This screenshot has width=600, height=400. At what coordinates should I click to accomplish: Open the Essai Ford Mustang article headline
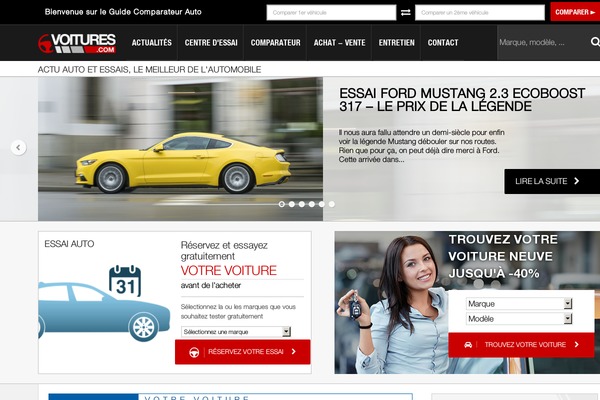click(462, 100)
